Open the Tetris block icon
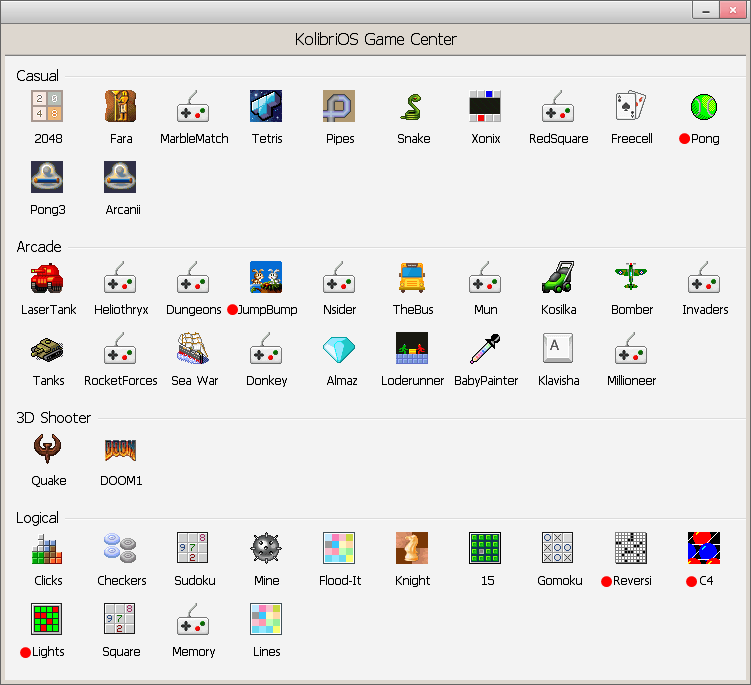 (x=266, y=106)
